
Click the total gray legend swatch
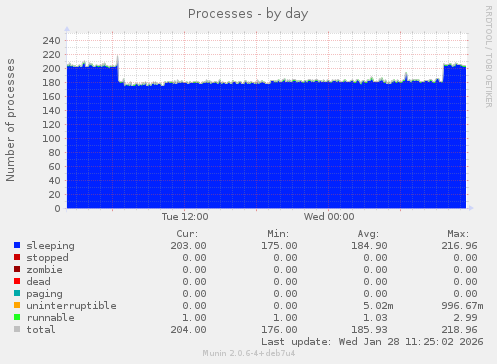click(x=17, y=329)
